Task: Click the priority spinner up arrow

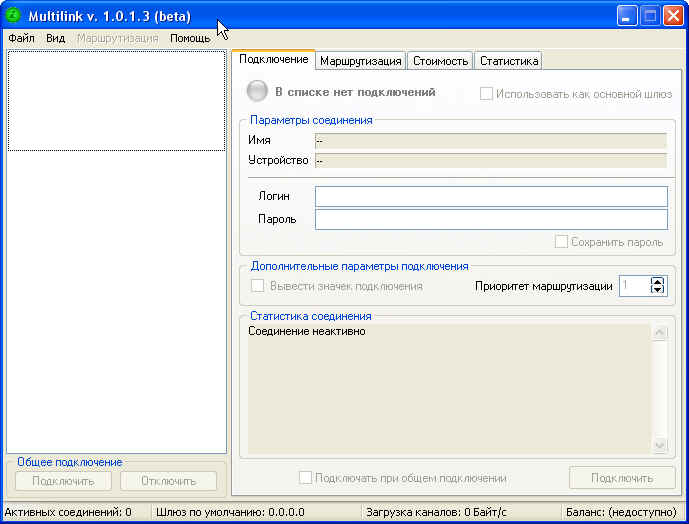Action: [x=657, y=281]
